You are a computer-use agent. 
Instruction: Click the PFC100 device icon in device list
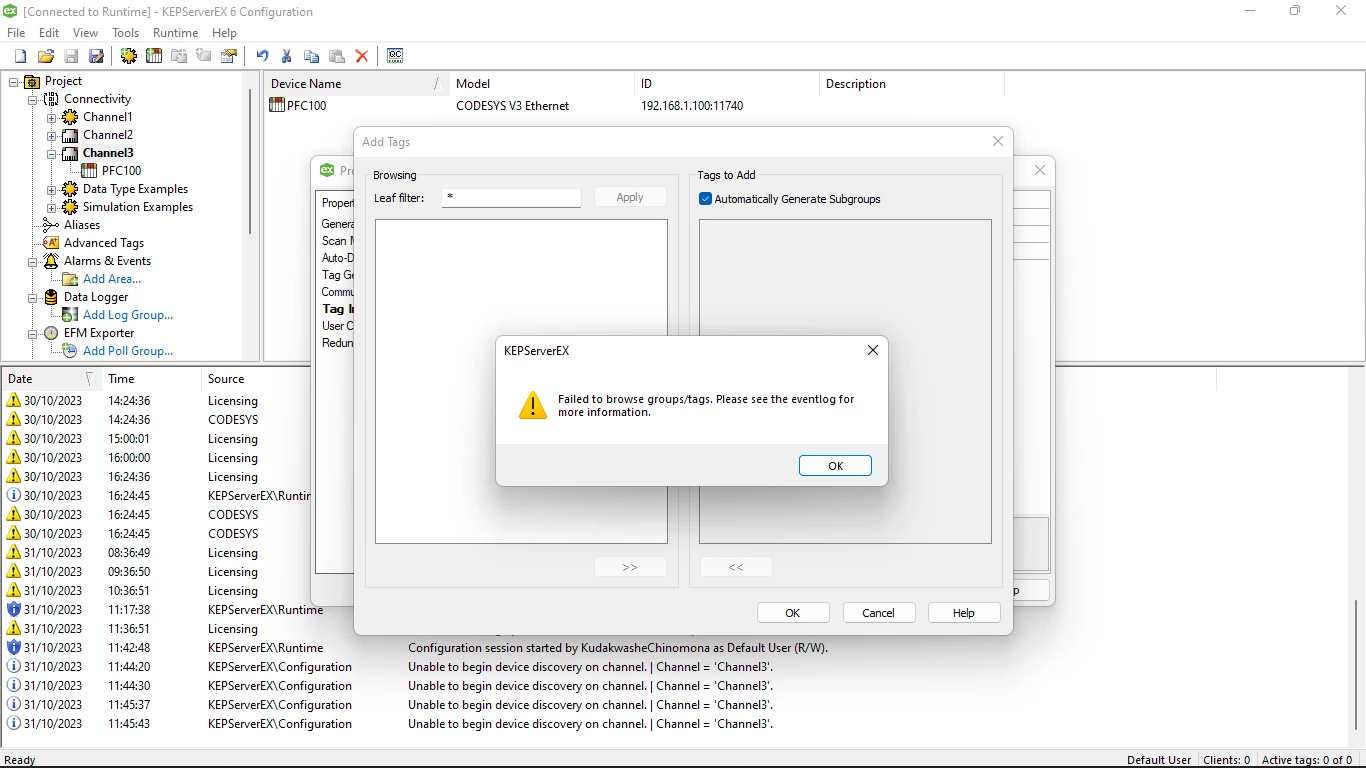click(277, 105)
